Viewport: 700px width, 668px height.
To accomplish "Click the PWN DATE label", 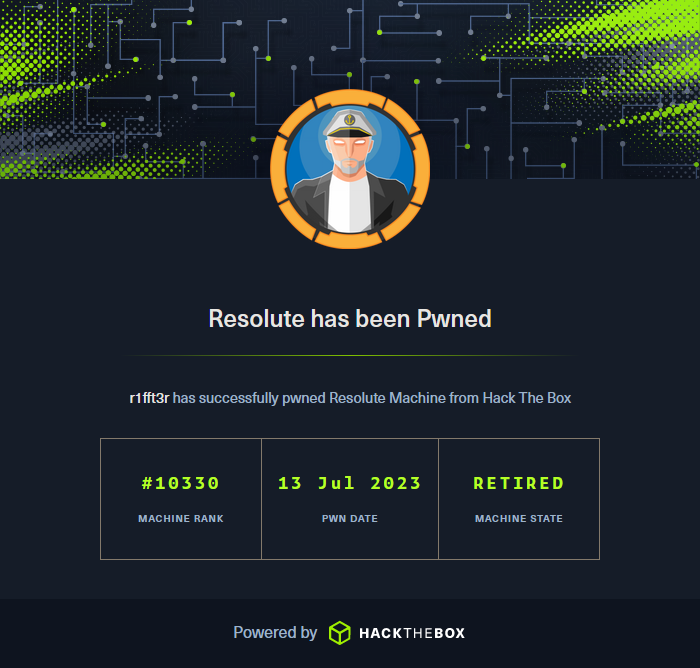I will 350,518.
